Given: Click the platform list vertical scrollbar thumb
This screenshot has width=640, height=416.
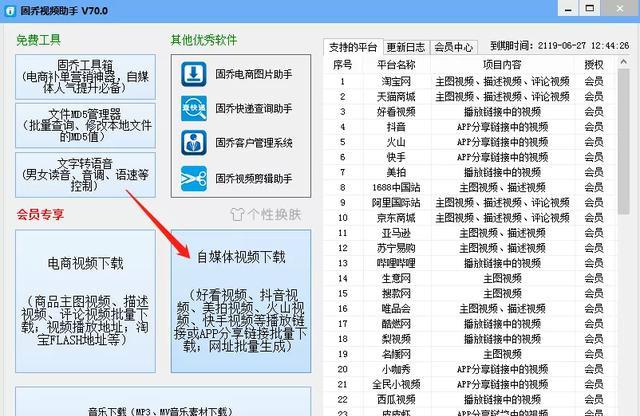Looking at the screenshot, I should click(x=623, y=141).
